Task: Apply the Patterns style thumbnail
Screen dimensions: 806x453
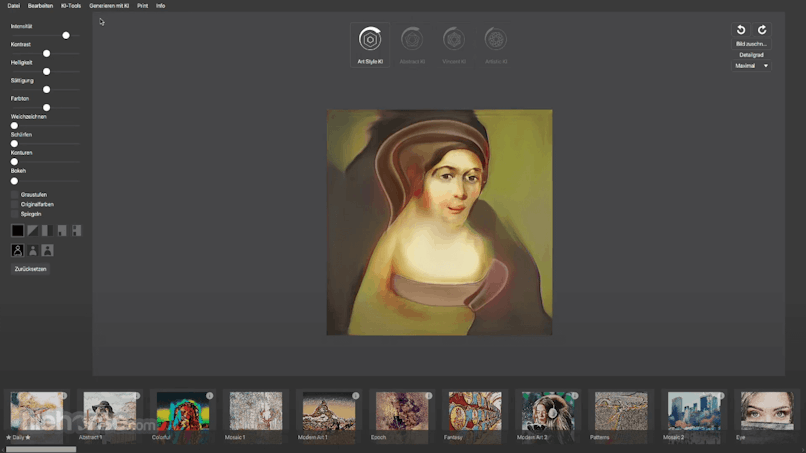Action: [620, 411]
